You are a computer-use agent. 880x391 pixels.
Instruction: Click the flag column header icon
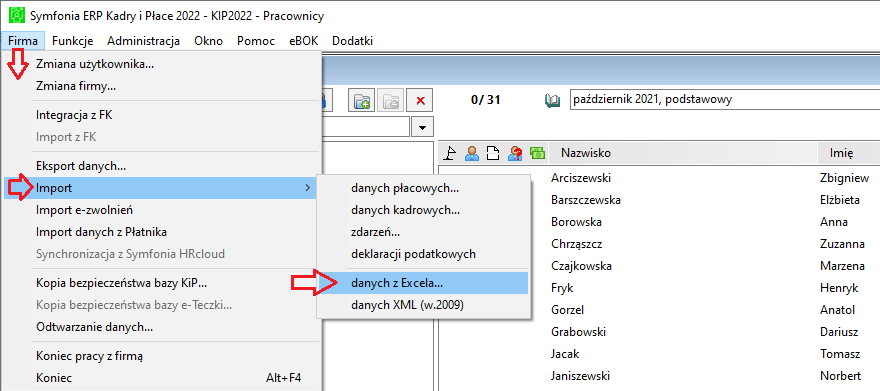[x=450, y=153]
